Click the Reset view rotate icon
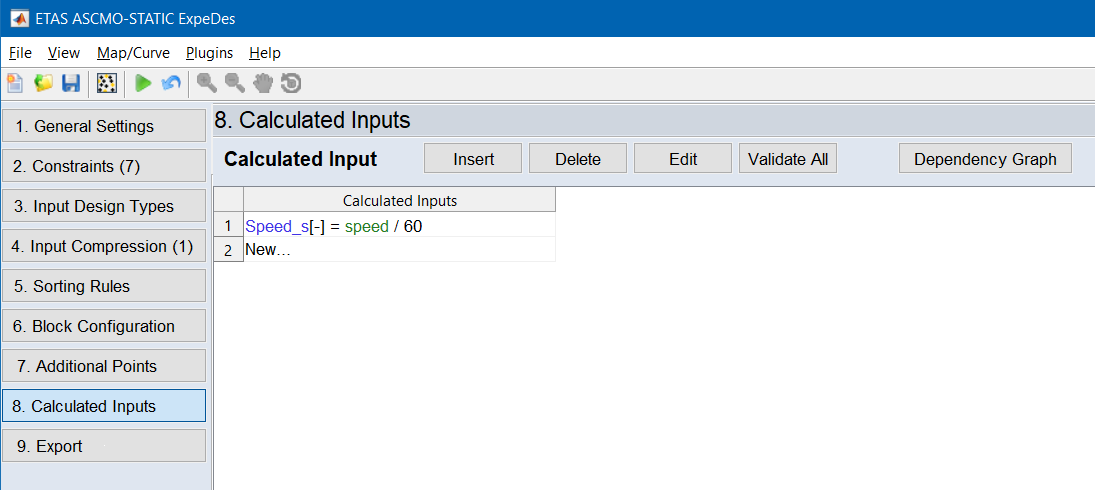The width and height of the screenshot is (1095, 490). (x=291, y=84)
